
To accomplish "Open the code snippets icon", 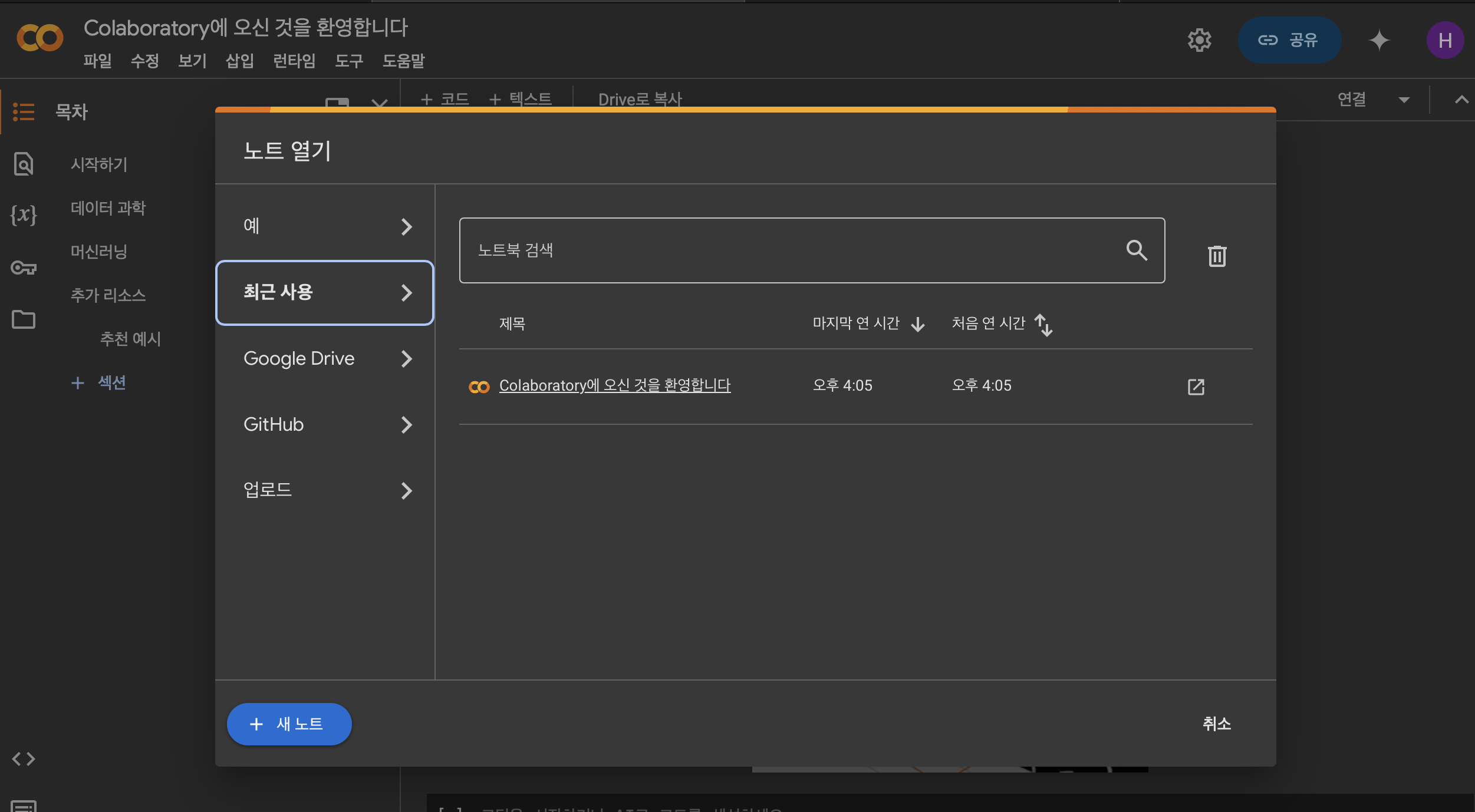I will pyautogui.click(x=24, y=758).
